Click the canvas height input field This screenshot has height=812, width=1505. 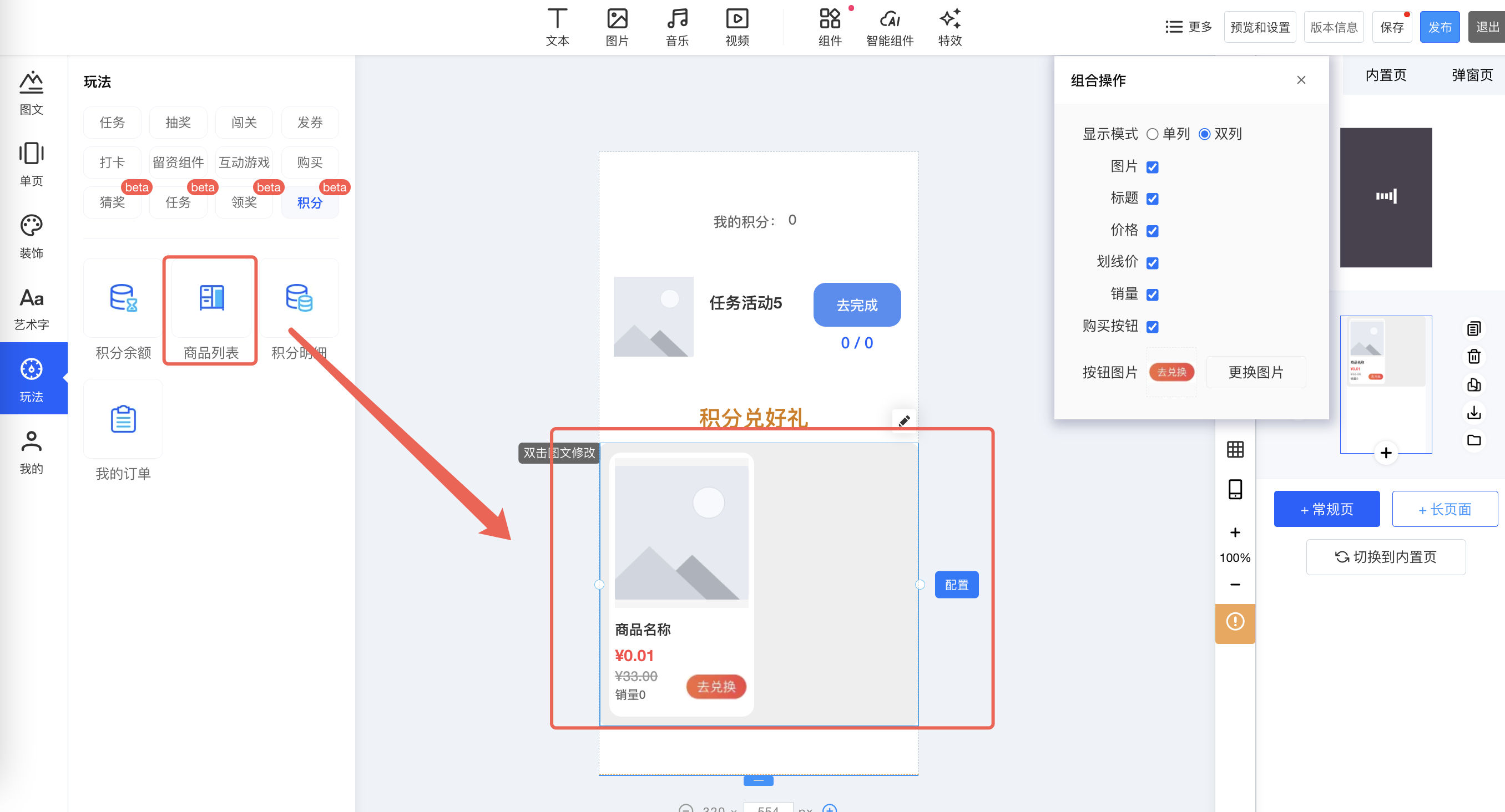tap(767, 808)
